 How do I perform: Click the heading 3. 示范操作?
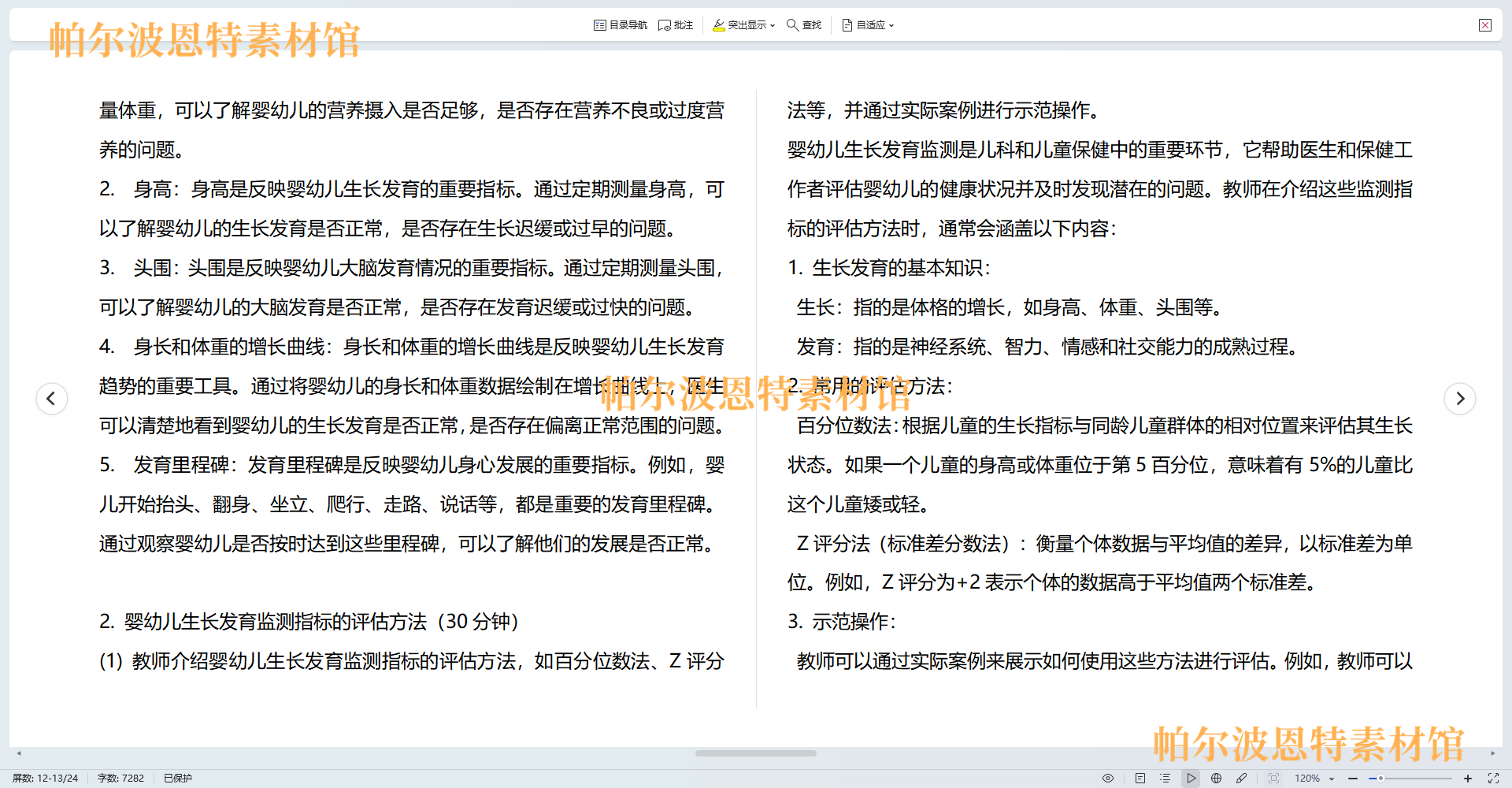click(842, 622)
